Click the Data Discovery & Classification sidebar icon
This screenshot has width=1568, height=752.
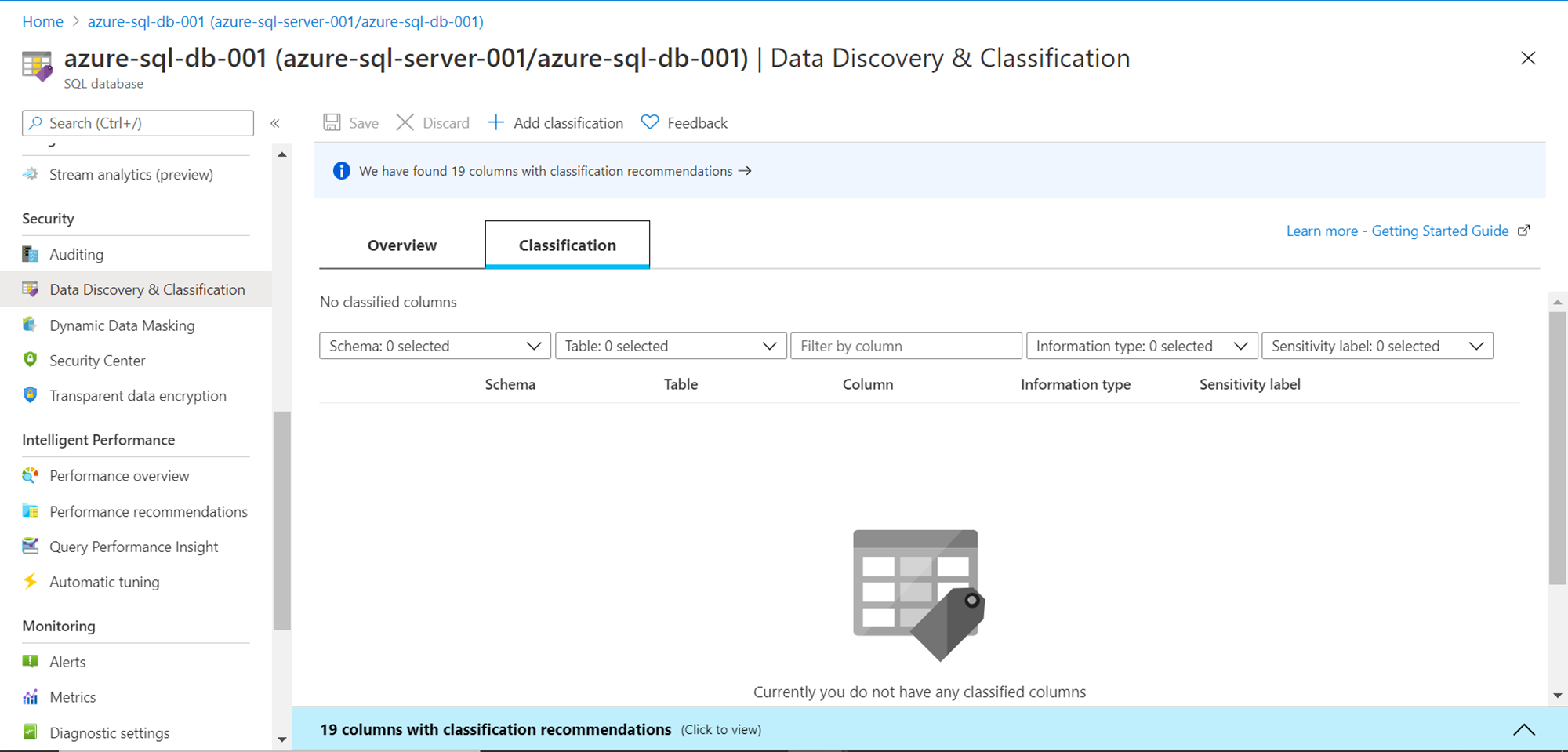click(31, 289)
